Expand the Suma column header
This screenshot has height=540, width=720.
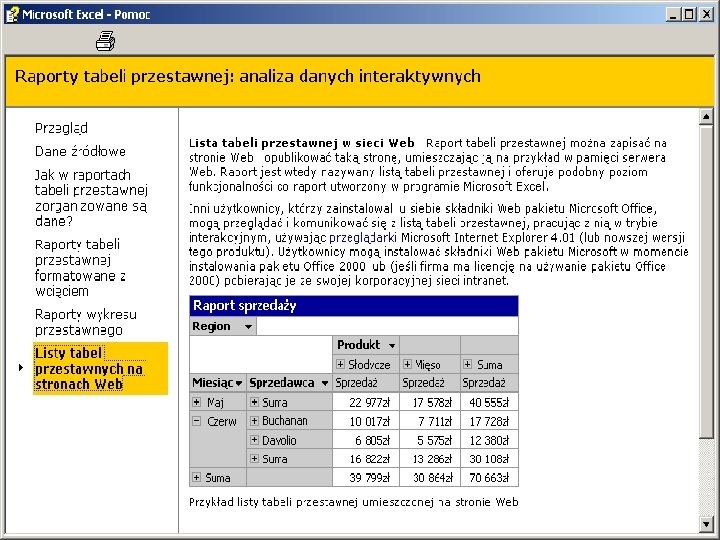click(x=467, y=364)
